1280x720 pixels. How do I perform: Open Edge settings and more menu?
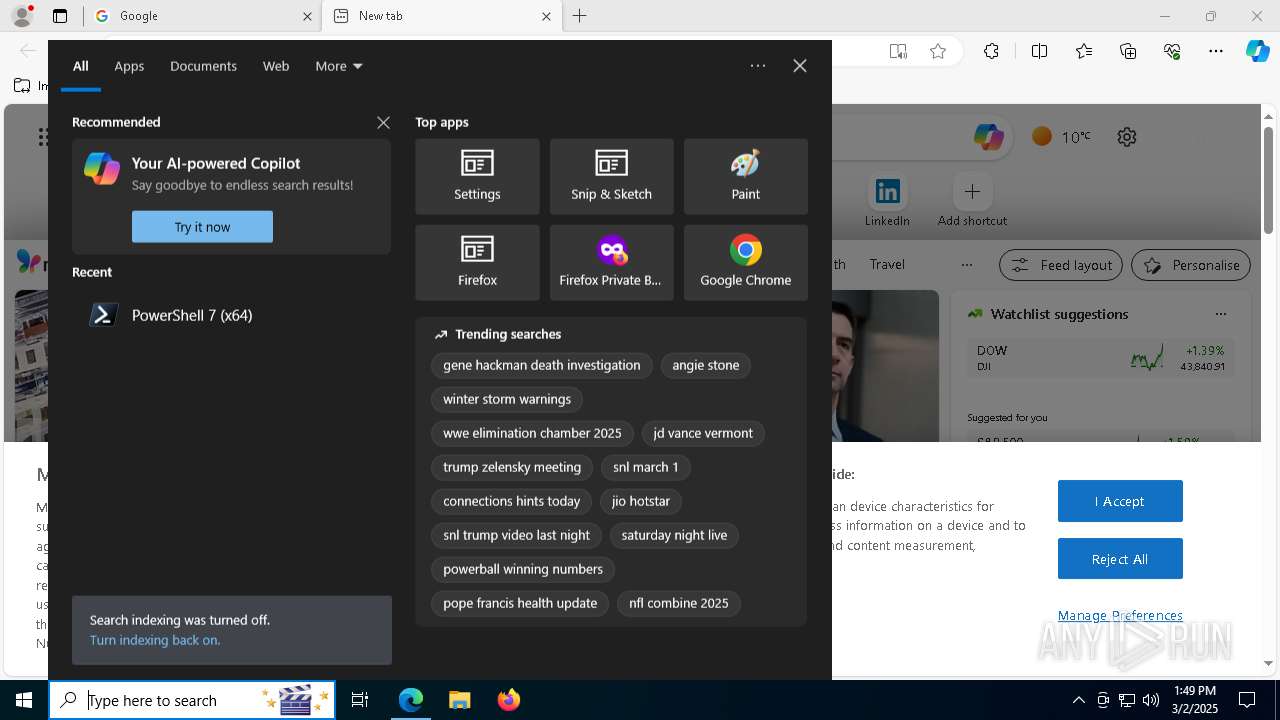[1216, 51]
